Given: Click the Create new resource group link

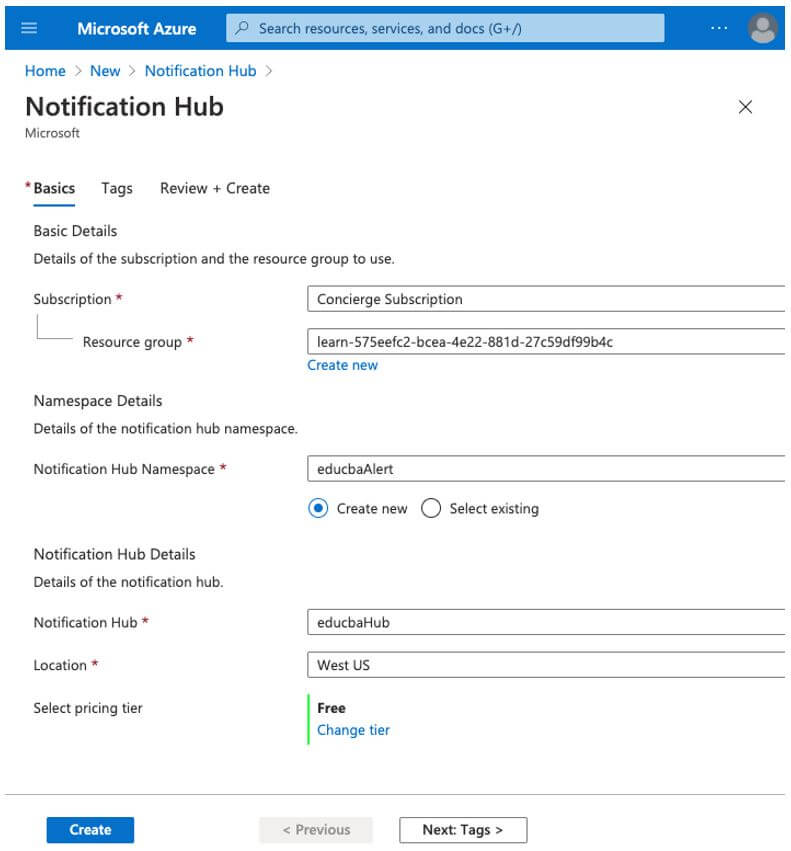Looking at the screenshot, I should coord(342,365).
